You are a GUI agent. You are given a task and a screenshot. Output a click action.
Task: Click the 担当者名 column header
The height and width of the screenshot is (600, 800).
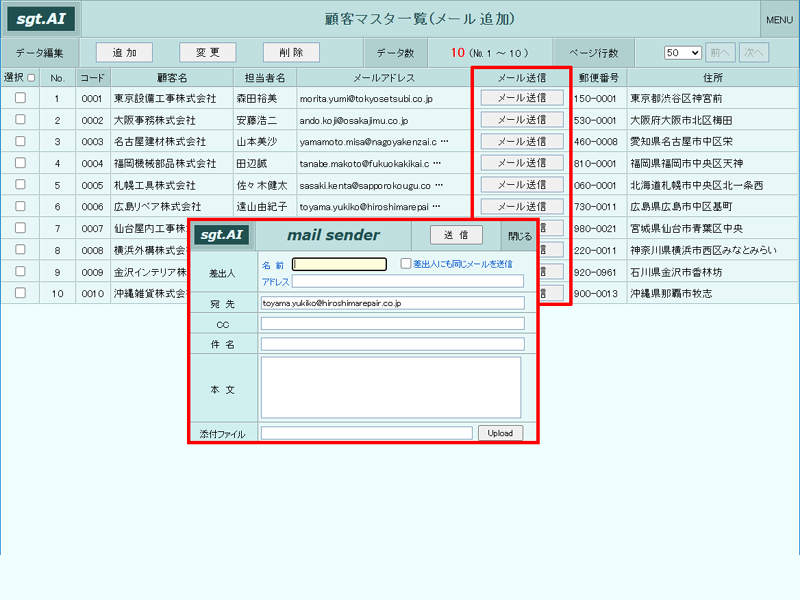click(x=265, y=78)
